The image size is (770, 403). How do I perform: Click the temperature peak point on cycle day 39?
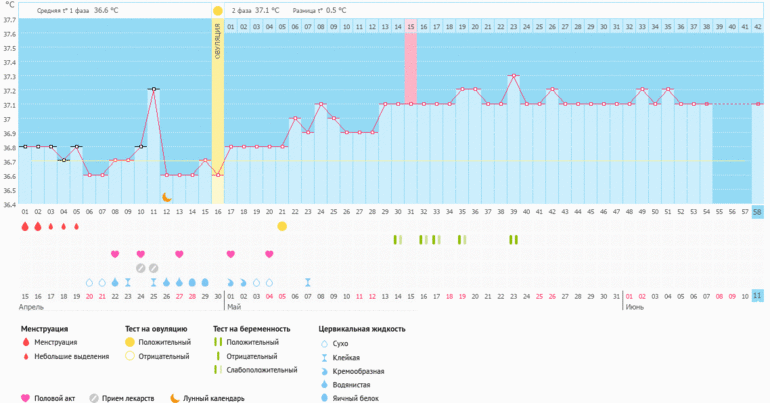click(513, 75)
